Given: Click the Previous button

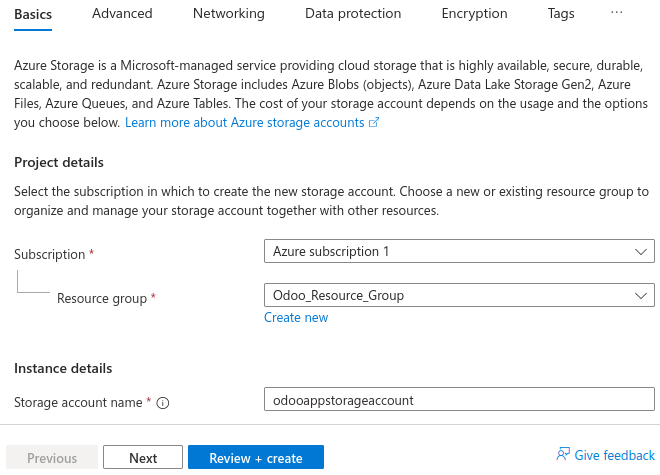Looking at the screenshot, I should (52, 458).
